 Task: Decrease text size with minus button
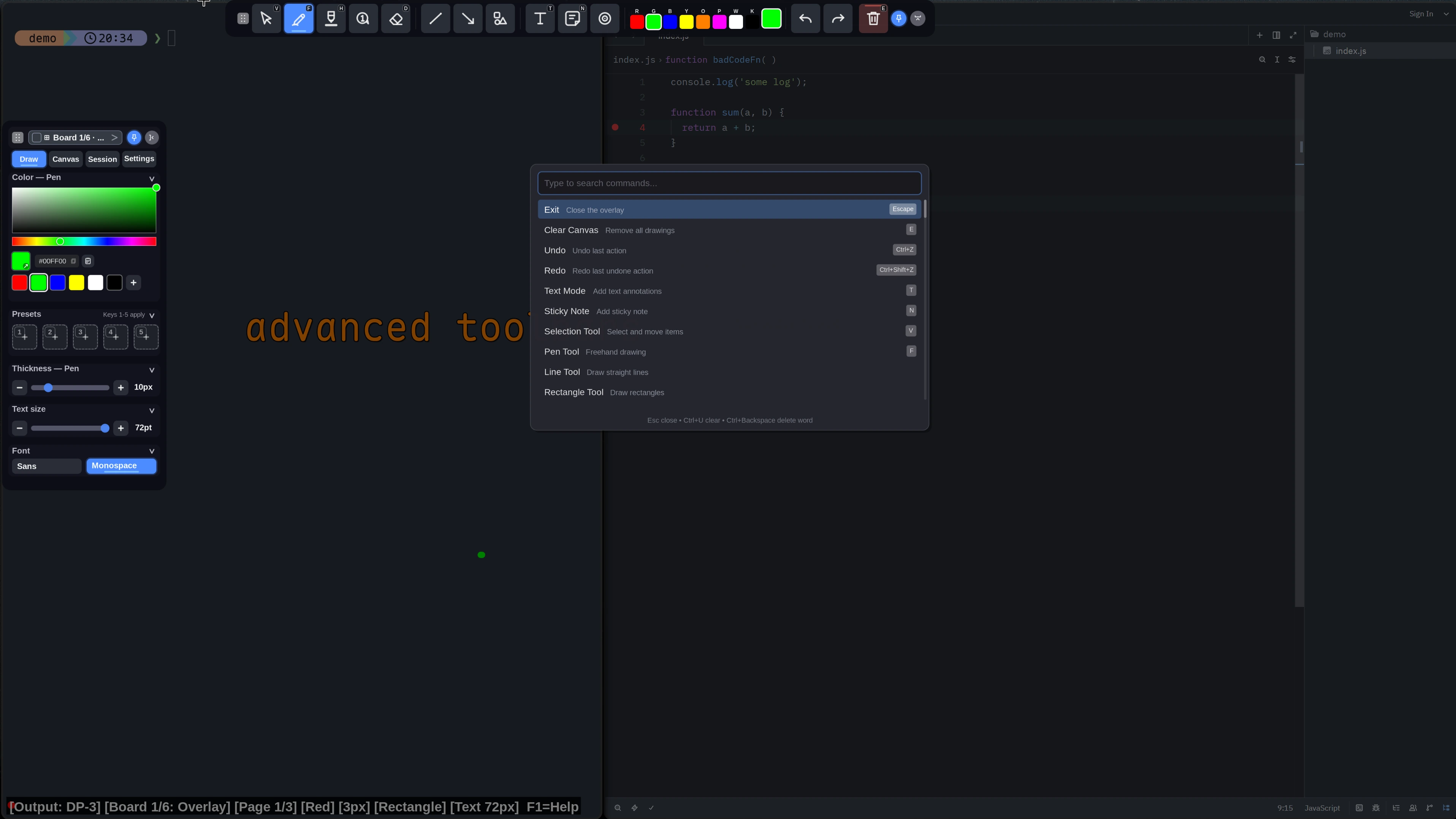19,428
